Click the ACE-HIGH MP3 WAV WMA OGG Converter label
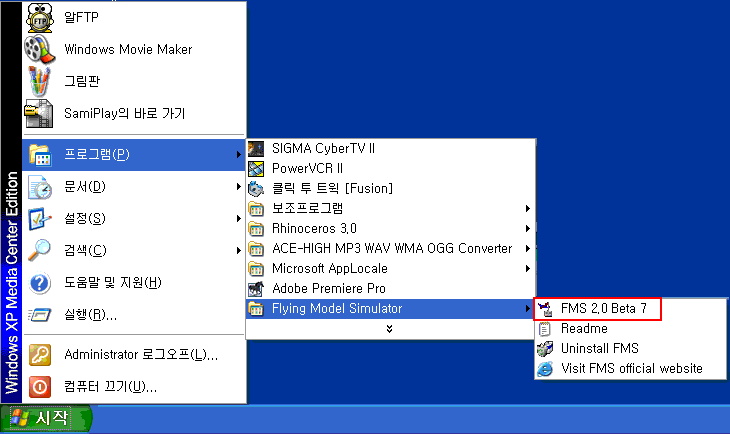This screenshot has width=730, height=434. pyautogui.click(x=392, y=249)
